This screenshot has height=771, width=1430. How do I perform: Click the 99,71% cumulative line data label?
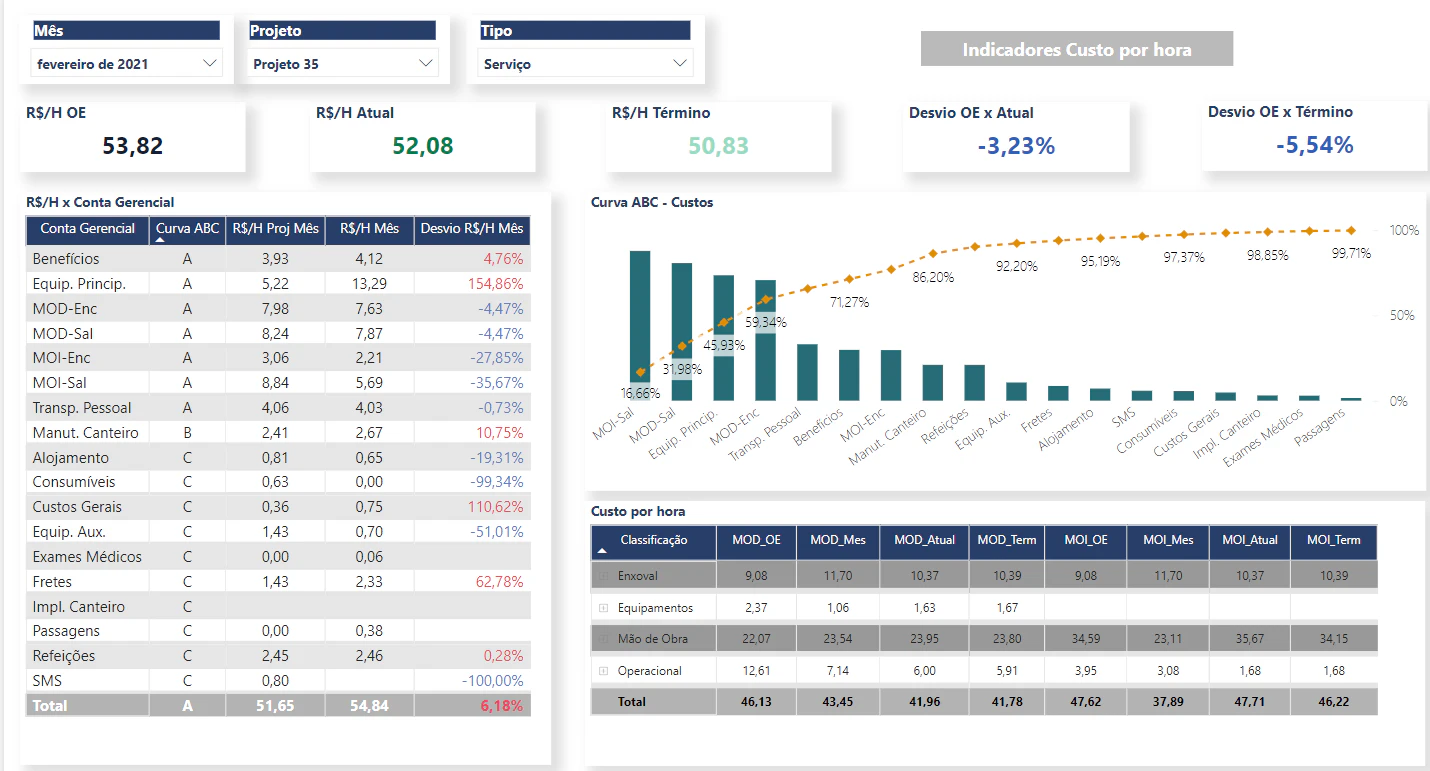tap(1351, 253)
